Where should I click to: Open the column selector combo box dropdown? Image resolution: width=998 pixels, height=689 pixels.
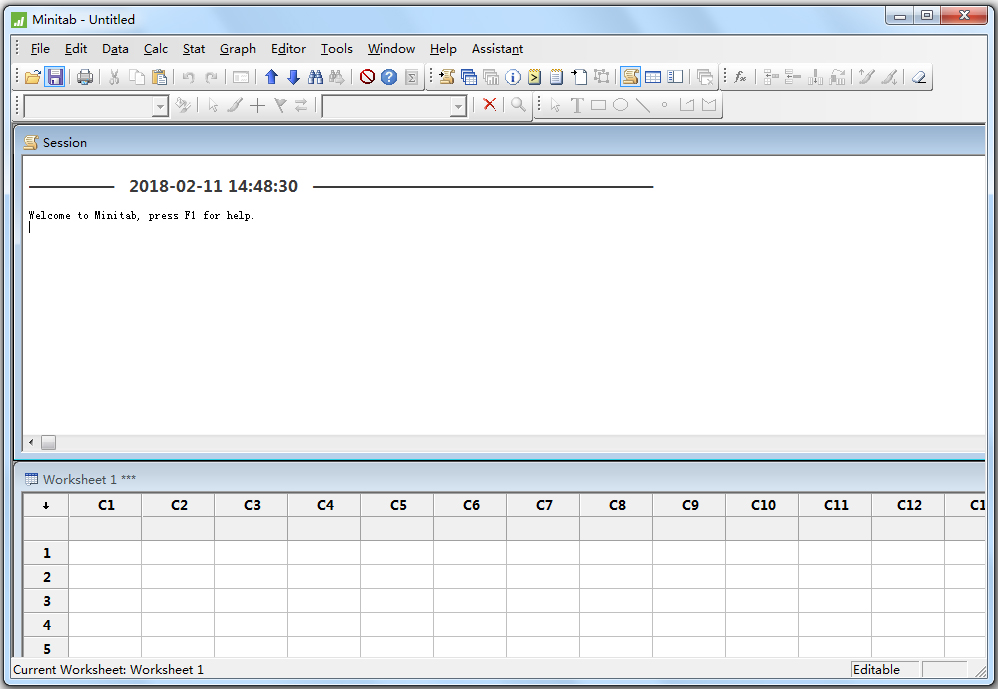click(x=160, y=104)
